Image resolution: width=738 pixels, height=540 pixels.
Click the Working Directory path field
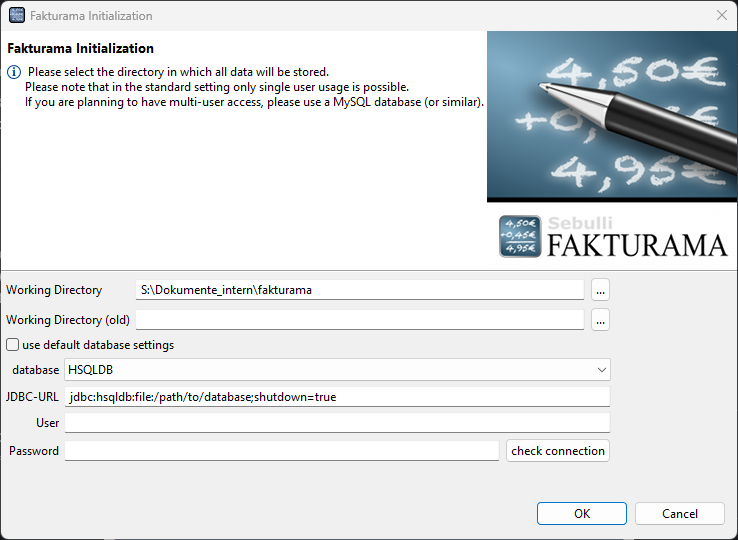(360, 290)
